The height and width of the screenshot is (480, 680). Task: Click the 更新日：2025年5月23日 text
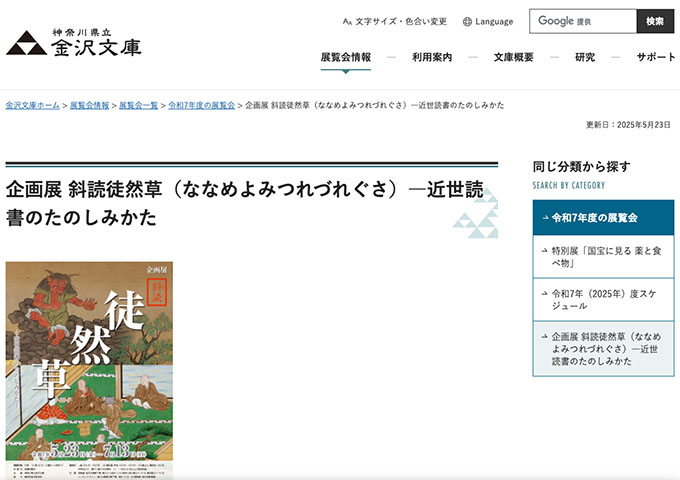(628, 125)
